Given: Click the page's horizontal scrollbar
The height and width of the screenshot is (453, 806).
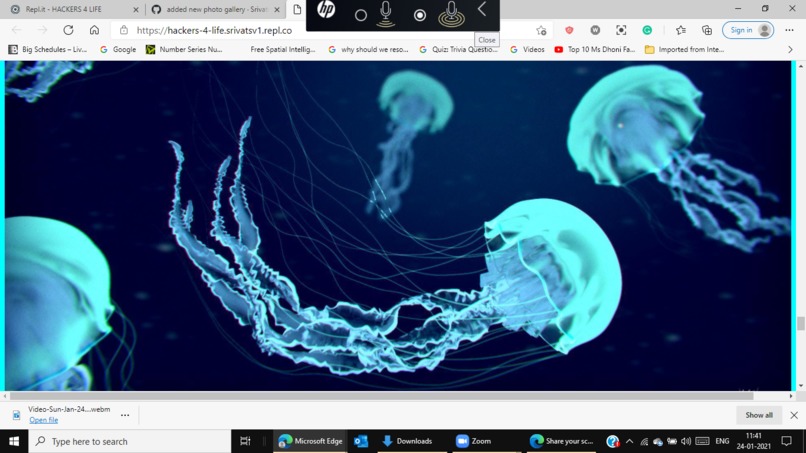Looking at the screenshot, I should [381, 395].
